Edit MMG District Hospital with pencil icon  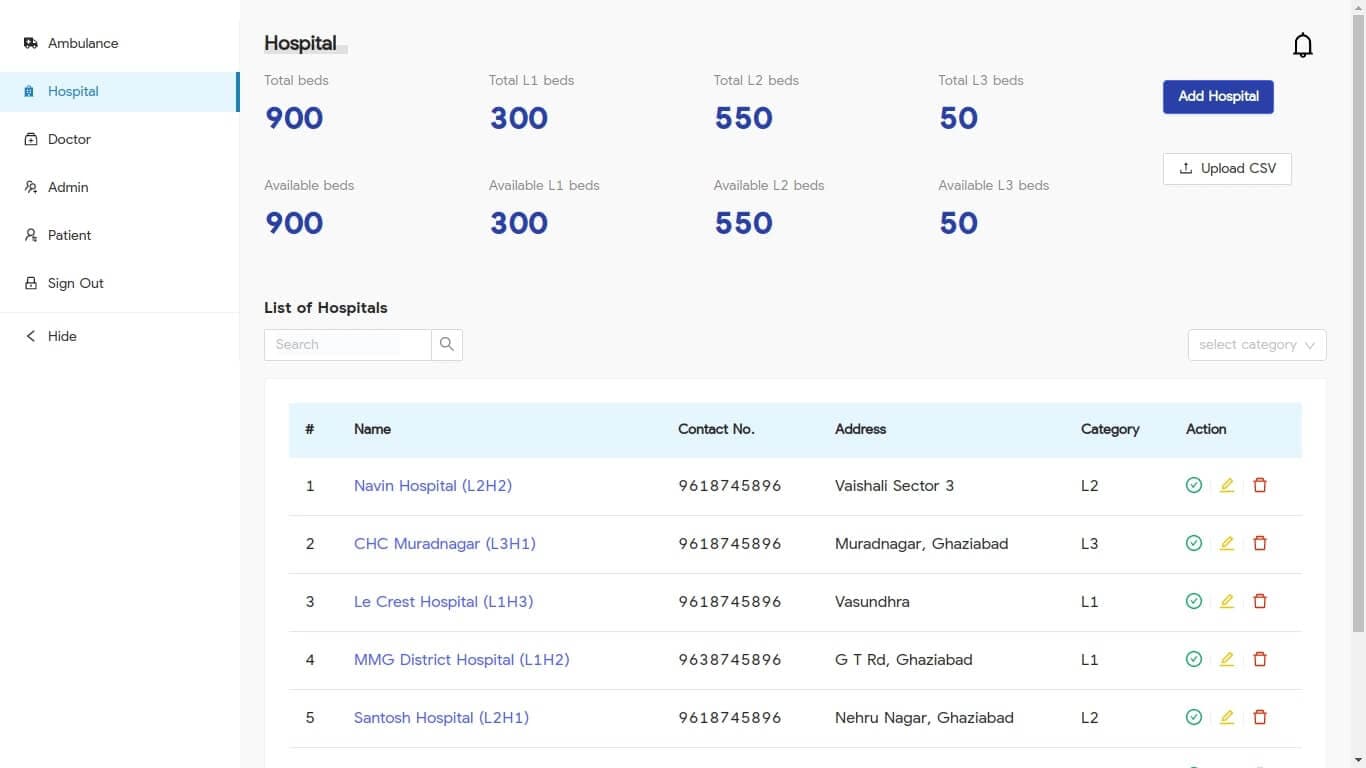tap(1227, 659)
